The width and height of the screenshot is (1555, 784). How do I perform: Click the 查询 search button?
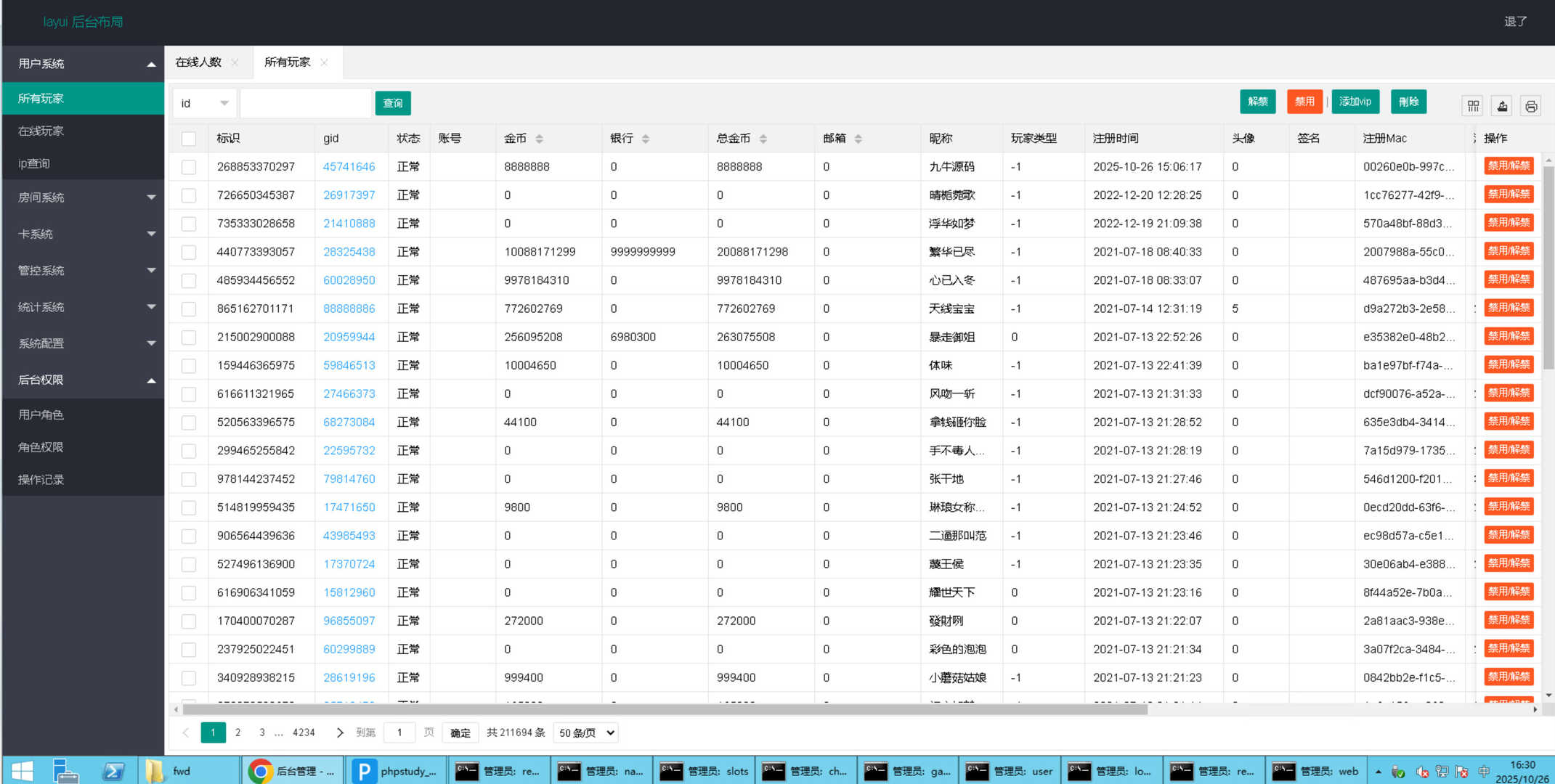click(393, 103)
